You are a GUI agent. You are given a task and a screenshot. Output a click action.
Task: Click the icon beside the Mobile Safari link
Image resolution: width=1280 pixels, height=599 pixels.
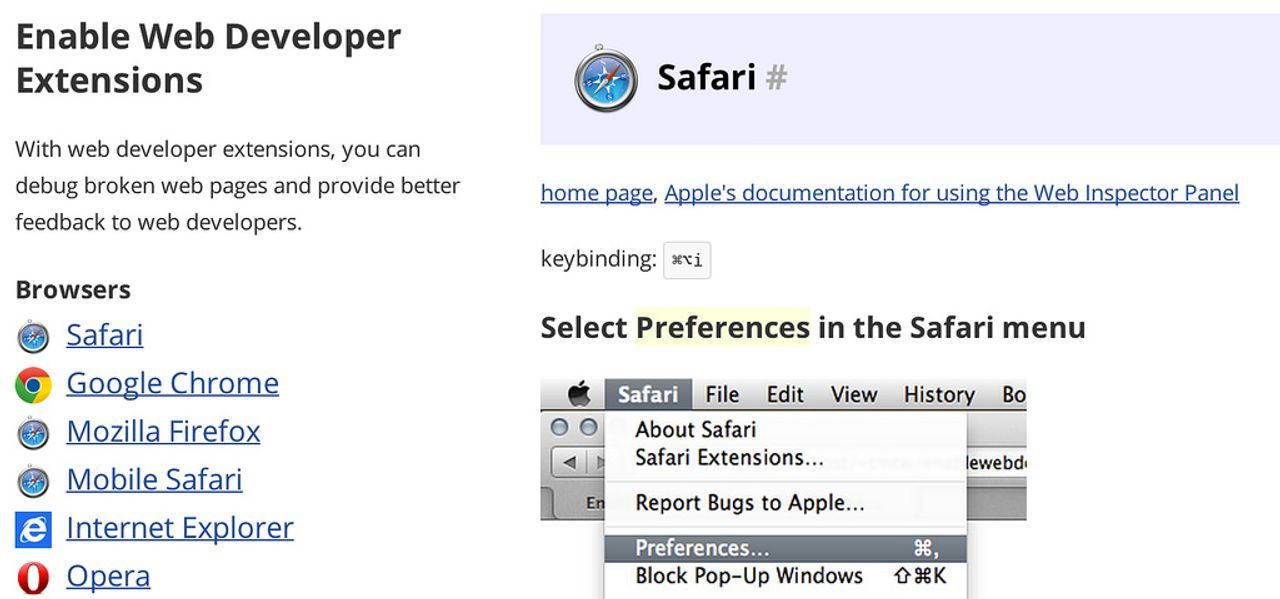click(33, 481)
